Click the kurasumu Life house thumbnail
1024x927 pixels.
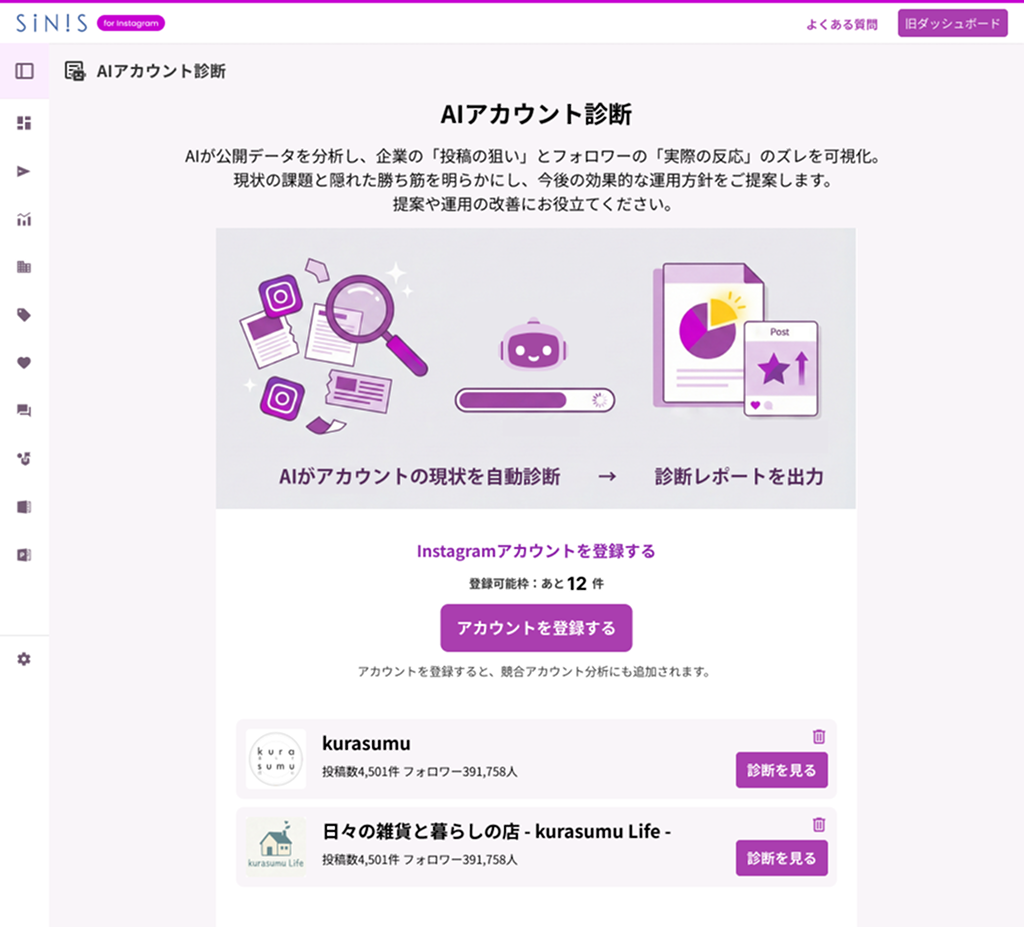point(276,847)
